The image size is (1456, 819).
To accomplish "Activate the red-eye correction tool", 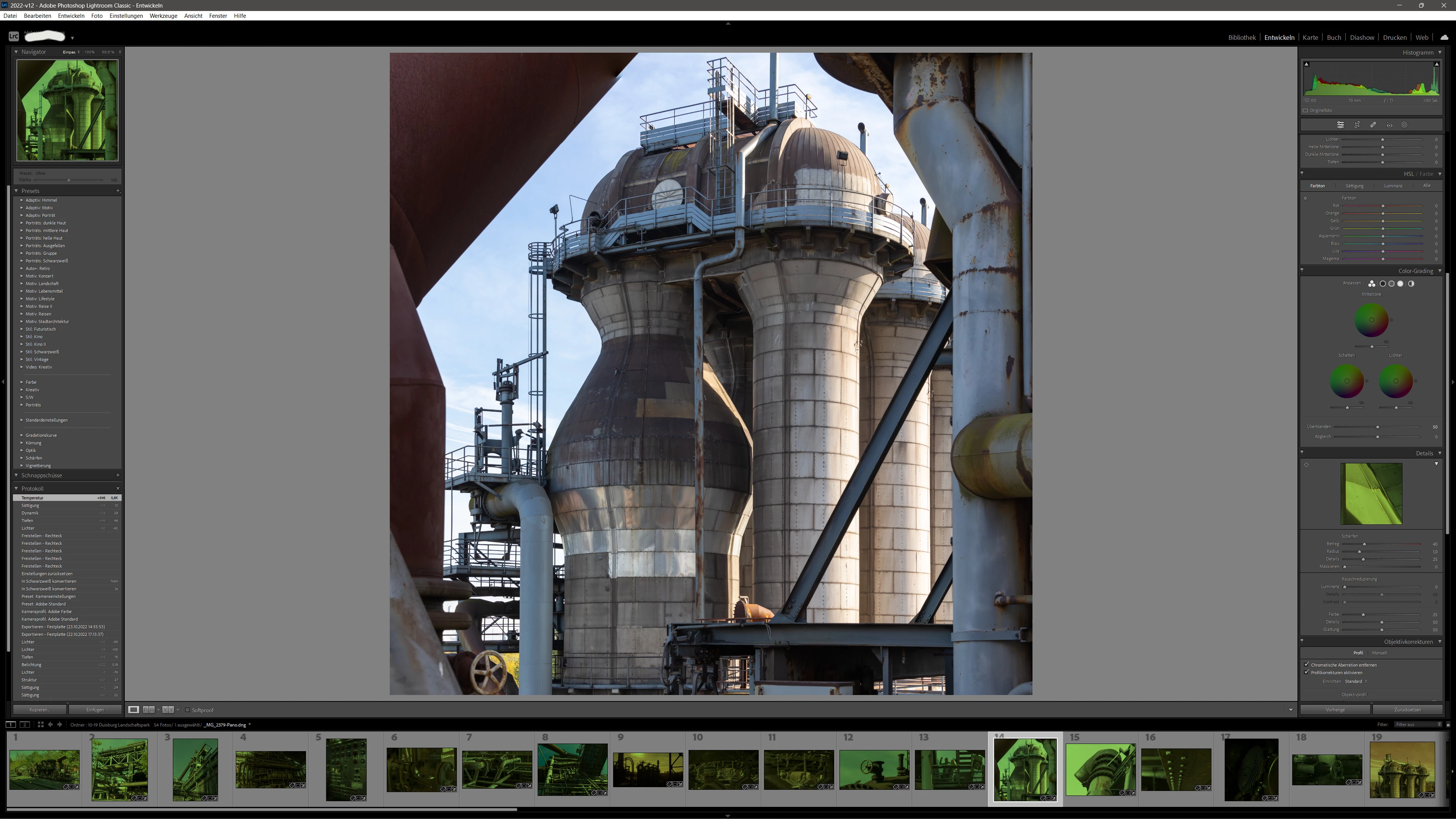I will click(x=1389, y=124).
